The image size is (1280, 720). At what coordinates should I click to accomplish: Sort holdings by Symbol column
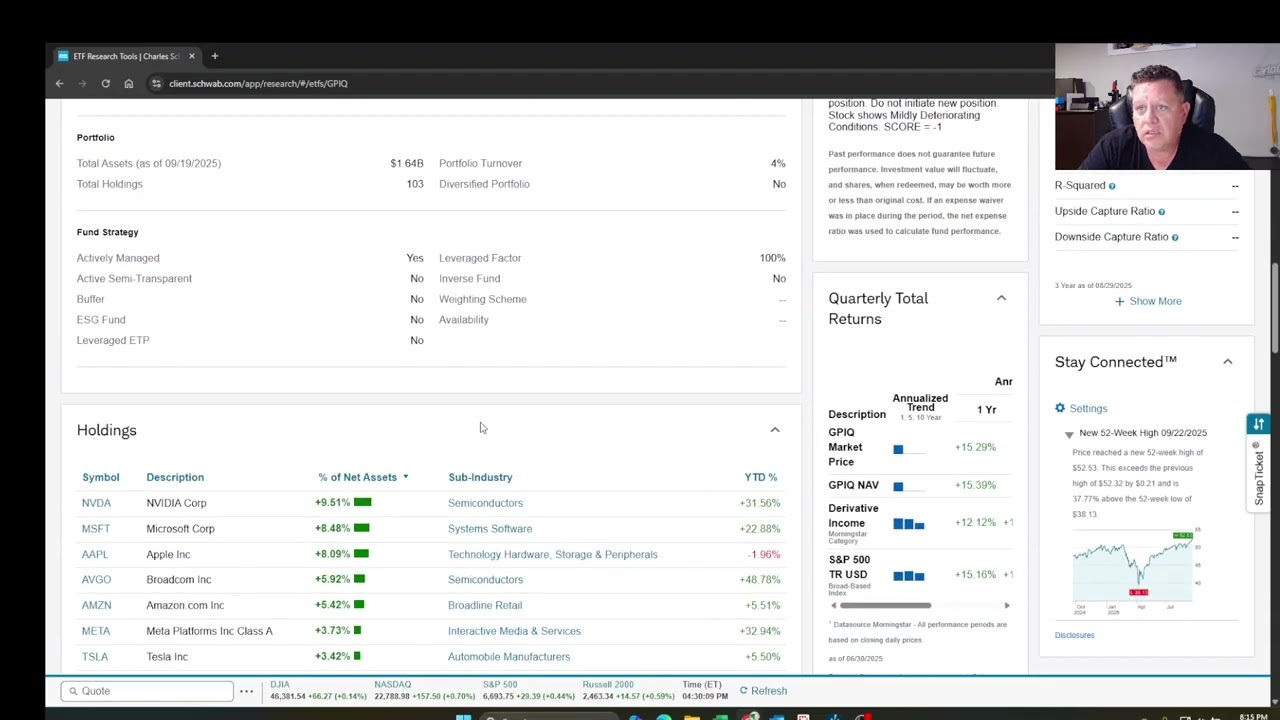[101, 477]
